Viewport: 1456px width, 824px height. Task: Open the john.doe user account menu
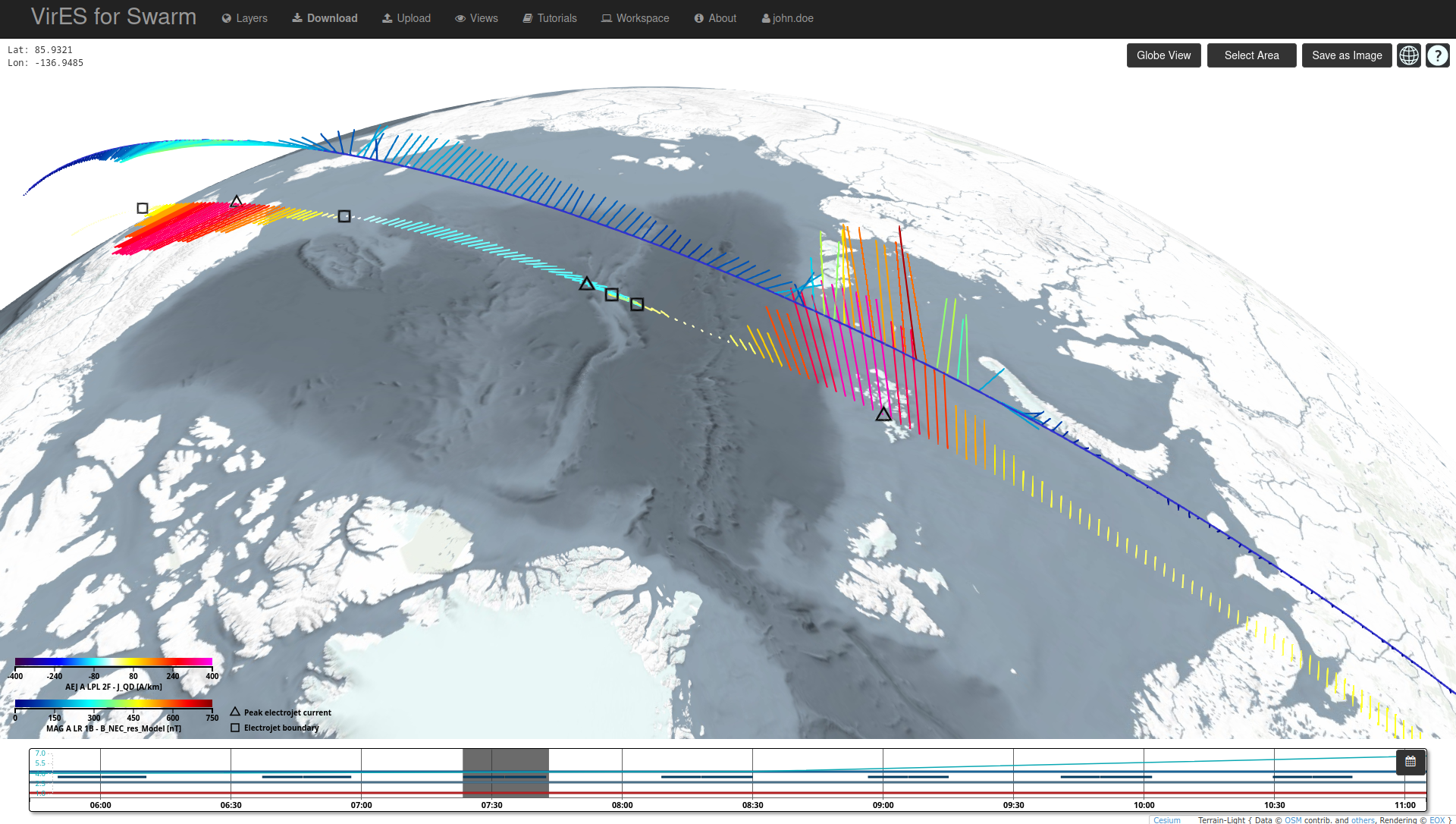pos(788,18)
